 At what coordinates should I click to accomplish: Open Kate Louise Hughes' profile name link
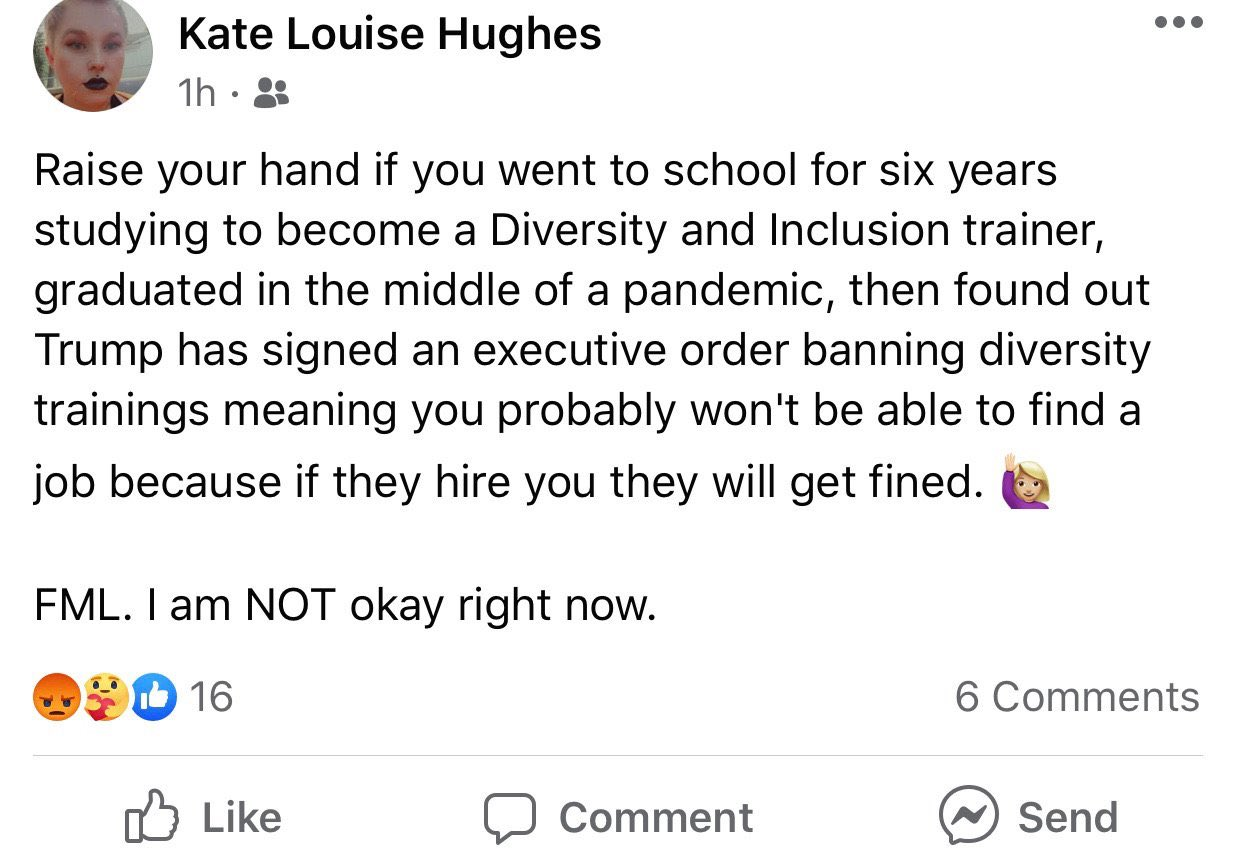[x=390, y=34]
